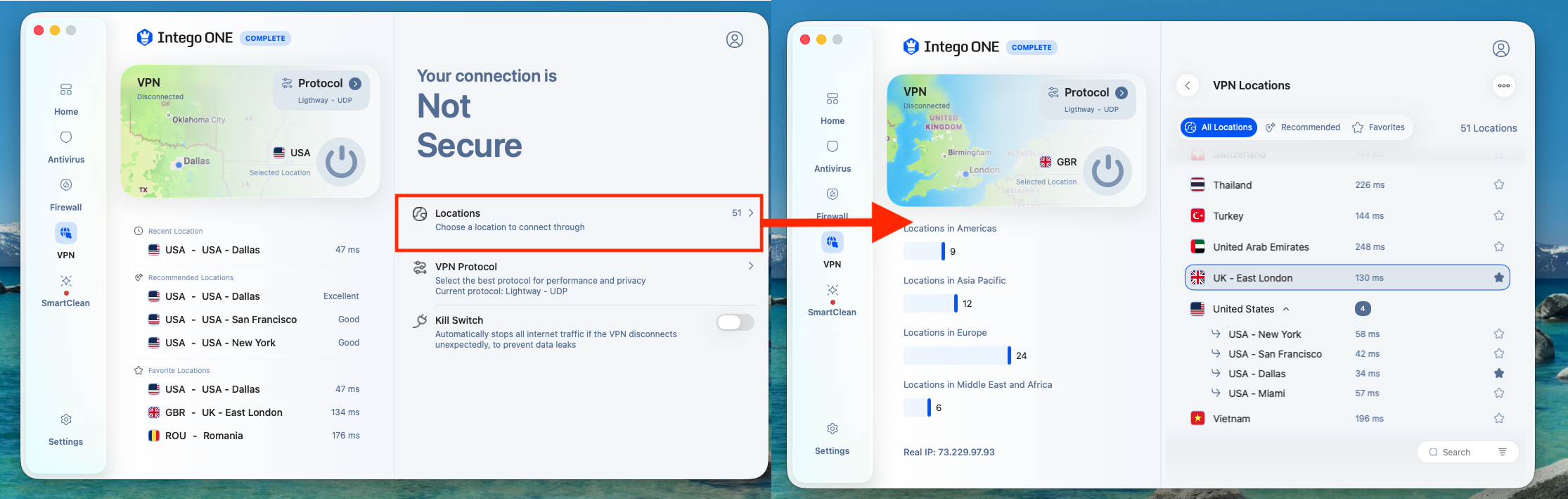Switch to the Recommended tab
The height and width of the screenshot is (499, 1568).
click(1303, 127)
